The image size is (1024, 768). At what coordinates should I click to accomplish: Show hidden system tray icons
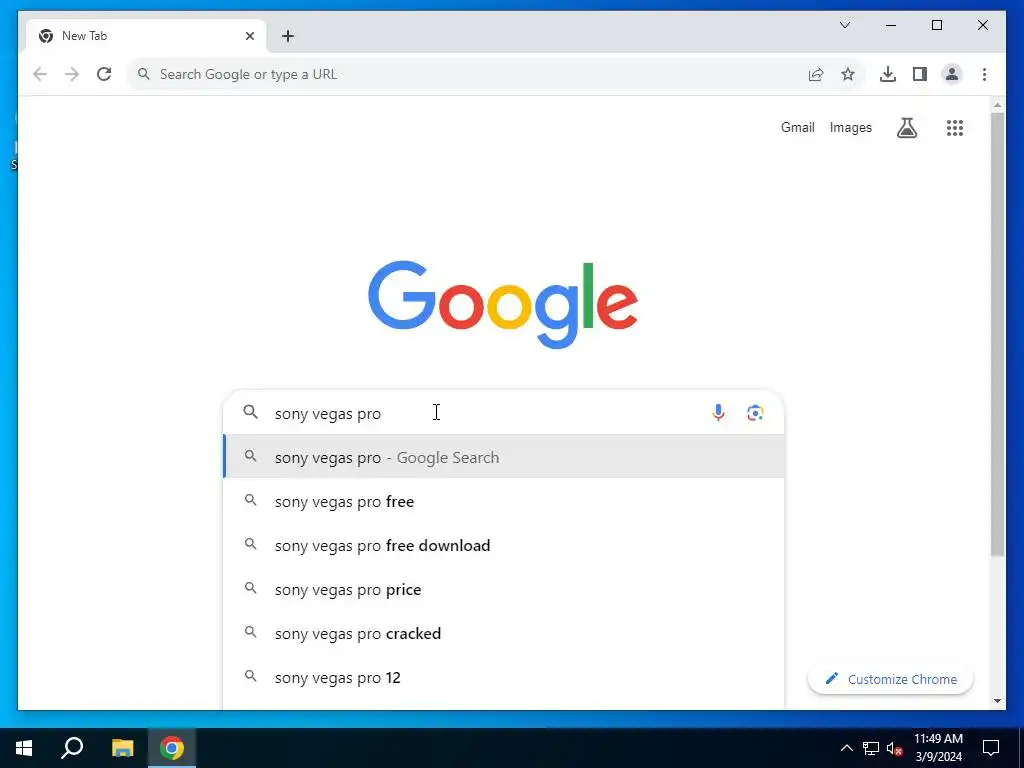(x=846, y=748)
